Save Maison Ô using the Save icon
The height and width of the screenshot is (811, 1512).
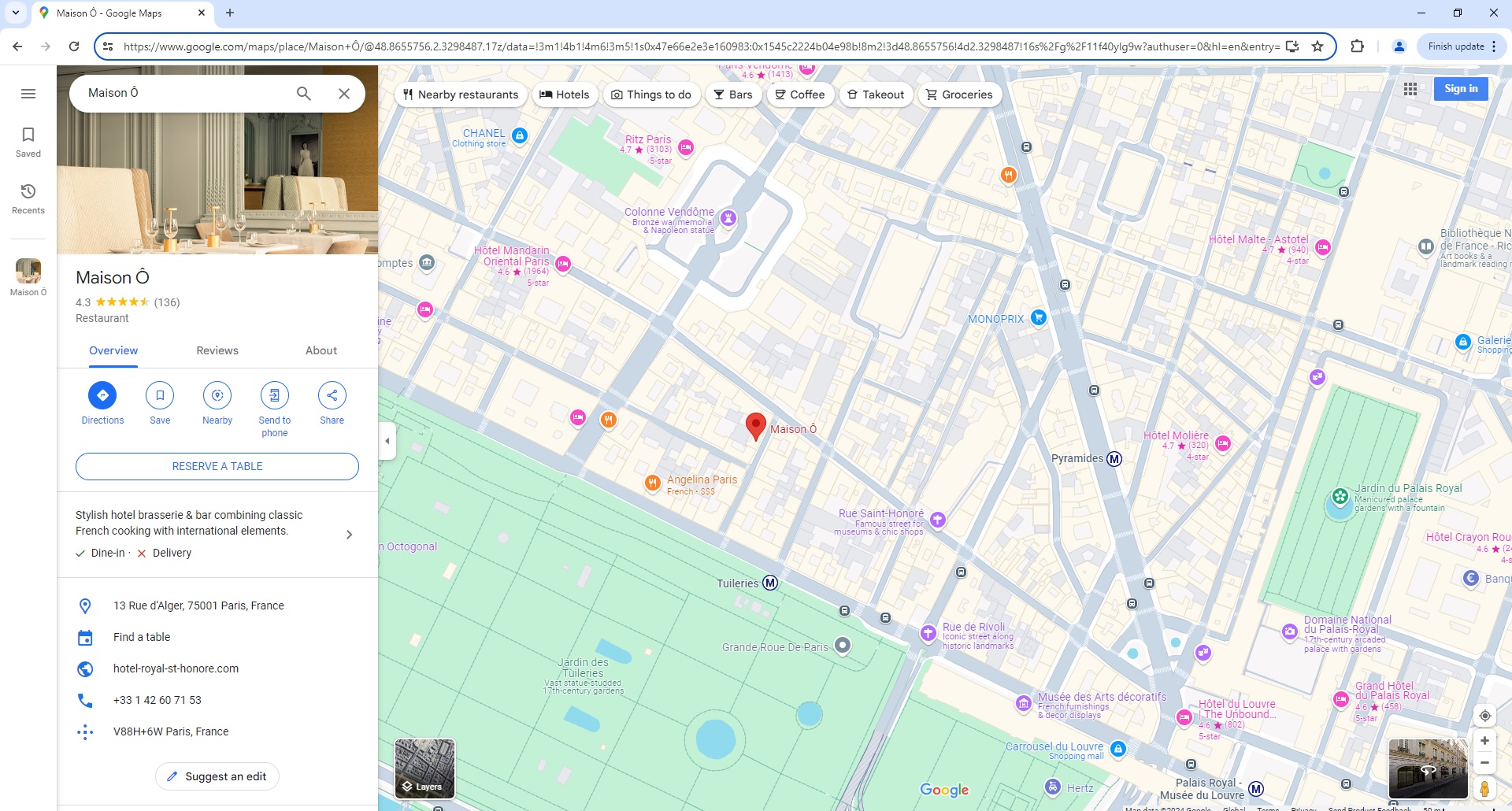pos(160,395)
